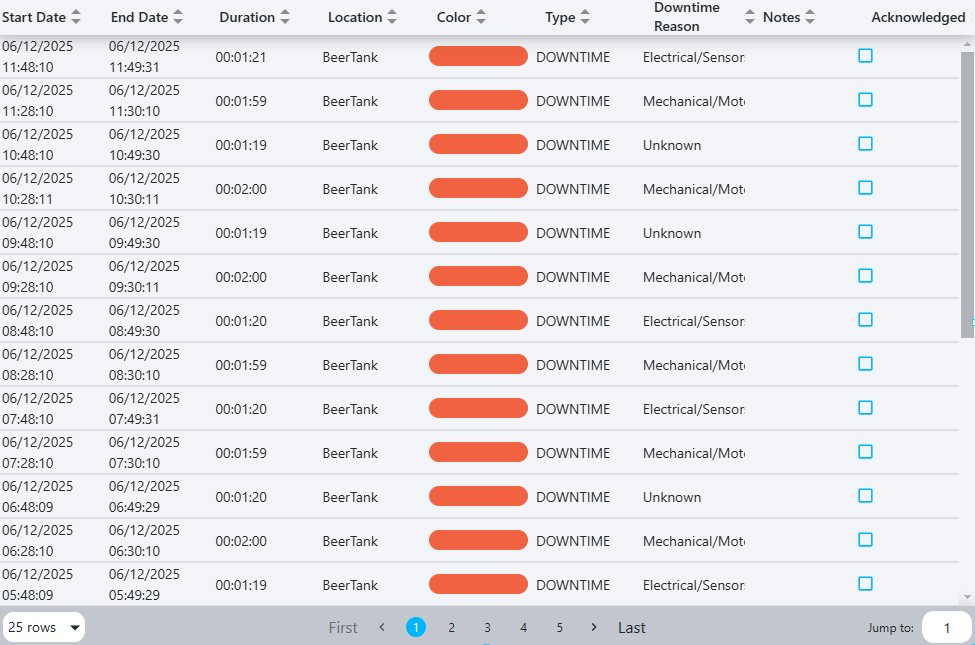
Task: Acknowledge the 10:48:10 Unknown downtime row
Action: click(x=865, y=144)
